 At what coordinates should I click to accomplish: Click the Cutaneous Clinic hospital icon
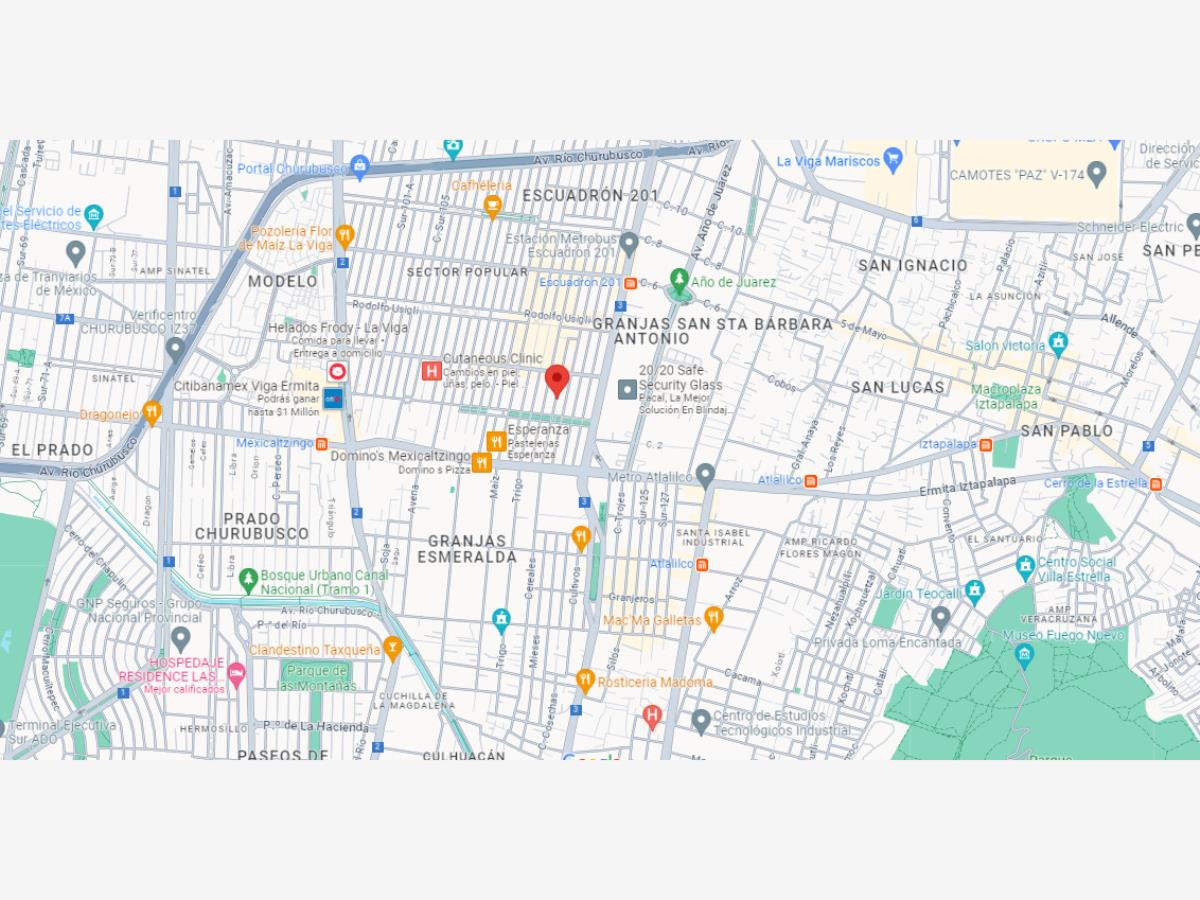431,371
